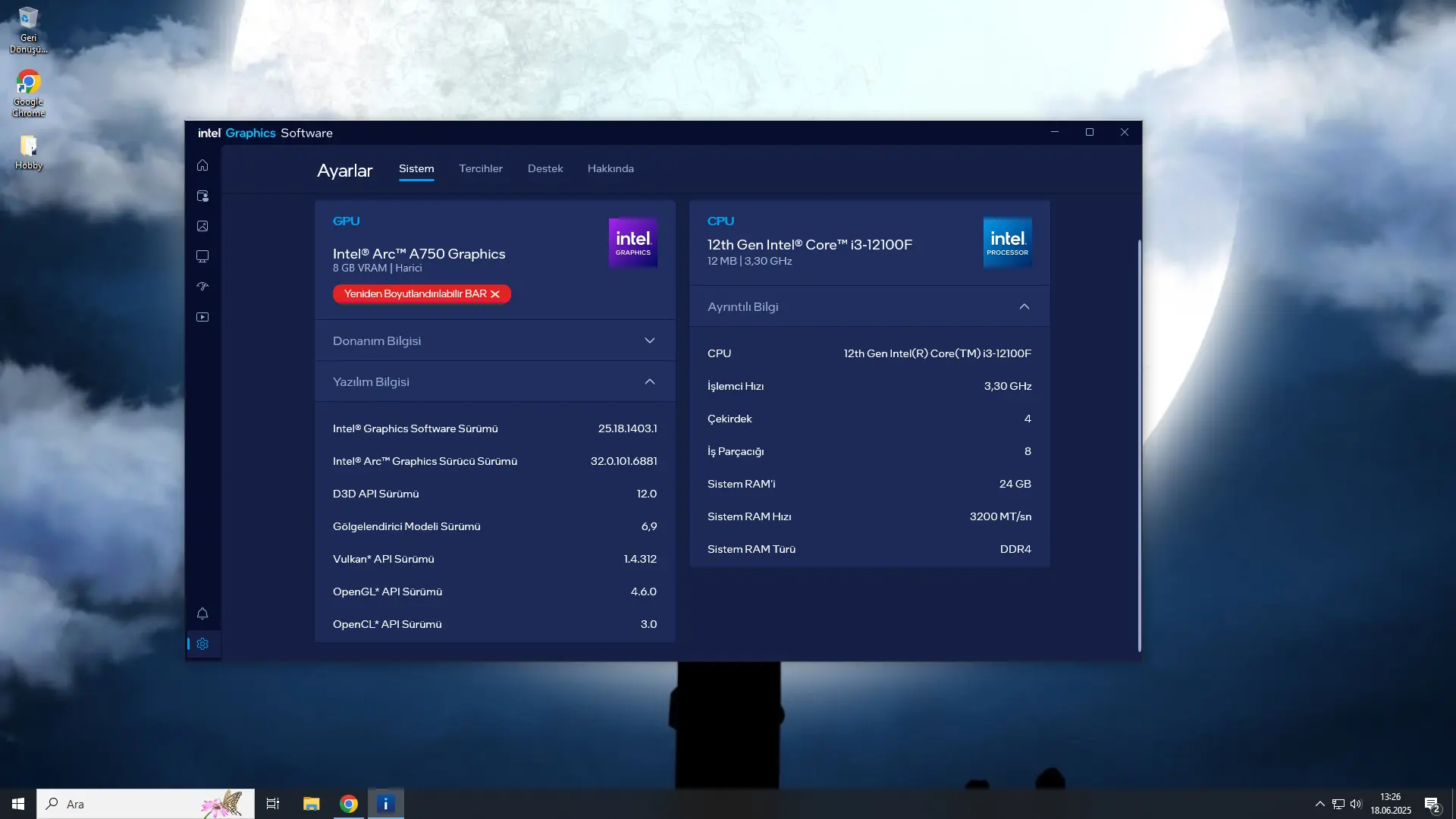The image size is (1456, 819).
Task: Collapse the Yazılım Bilgisi section
Action: pyautogui.click(x=494, y=381)
